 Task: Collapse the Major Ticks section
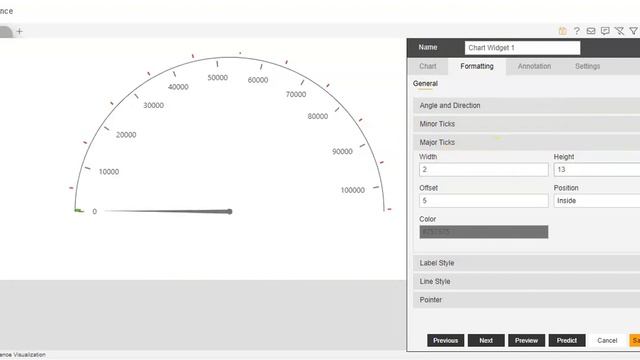coord(527,142)
